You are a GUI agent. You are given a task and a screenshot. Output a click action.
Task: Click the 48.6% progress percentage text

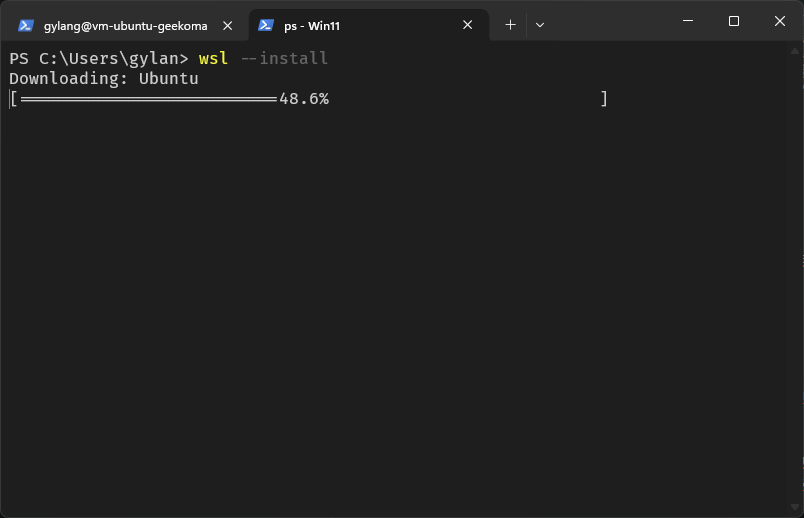point(304,99)
